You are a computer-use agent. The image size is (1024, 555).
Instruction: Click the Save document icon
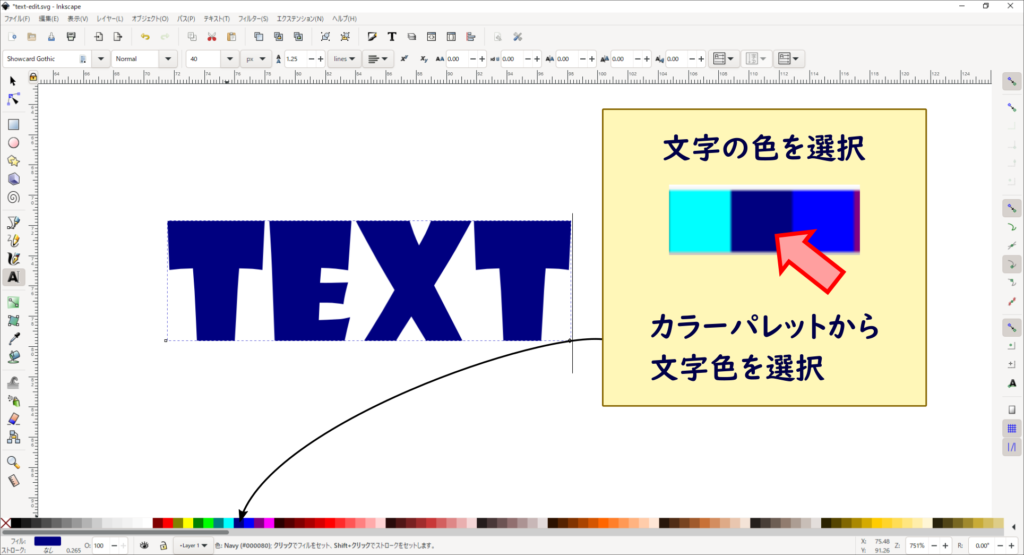click(x=51, y=37)
